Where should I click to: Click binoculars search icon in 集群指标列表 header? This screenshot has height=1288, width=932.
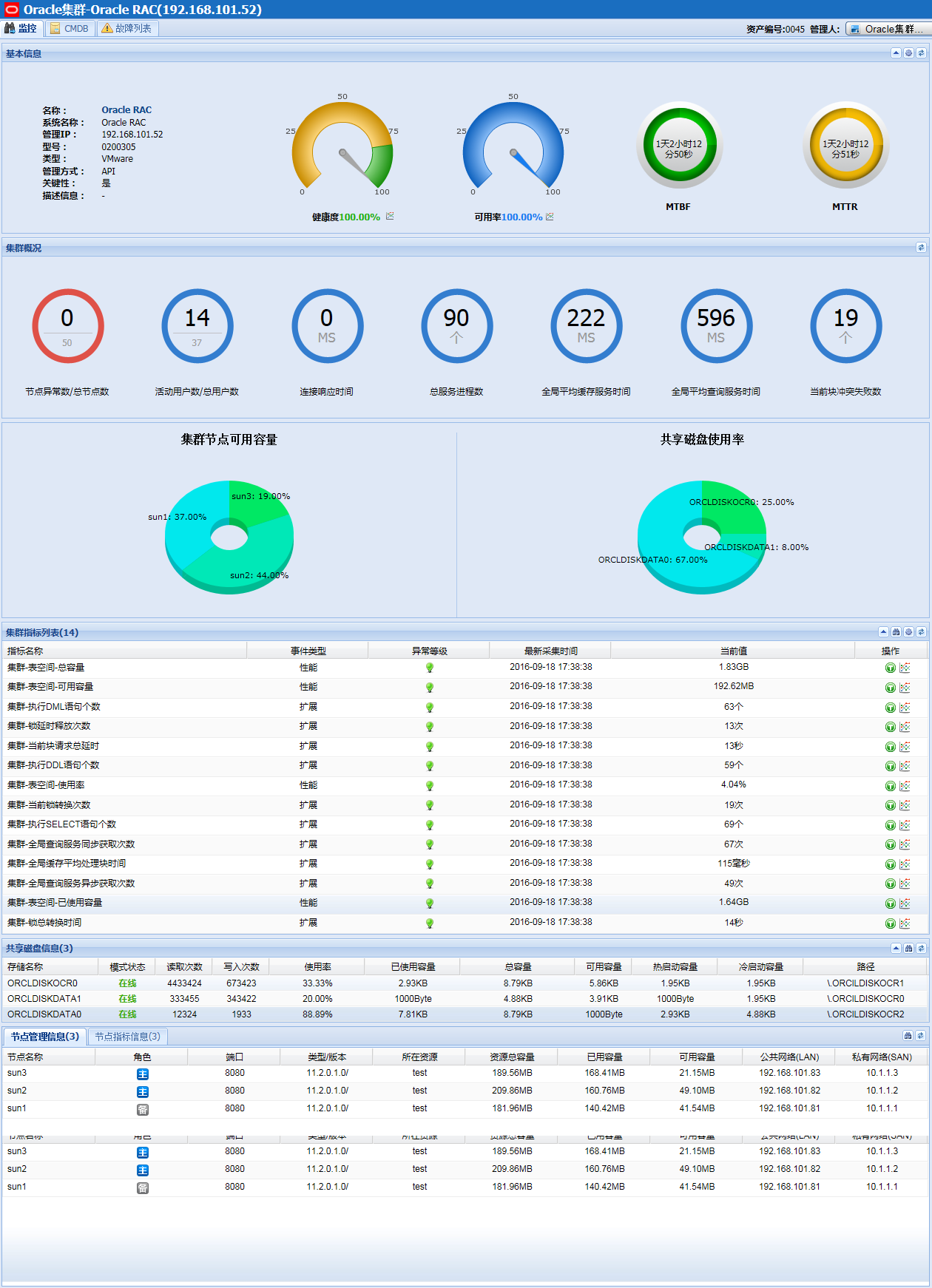click(896, 632)
